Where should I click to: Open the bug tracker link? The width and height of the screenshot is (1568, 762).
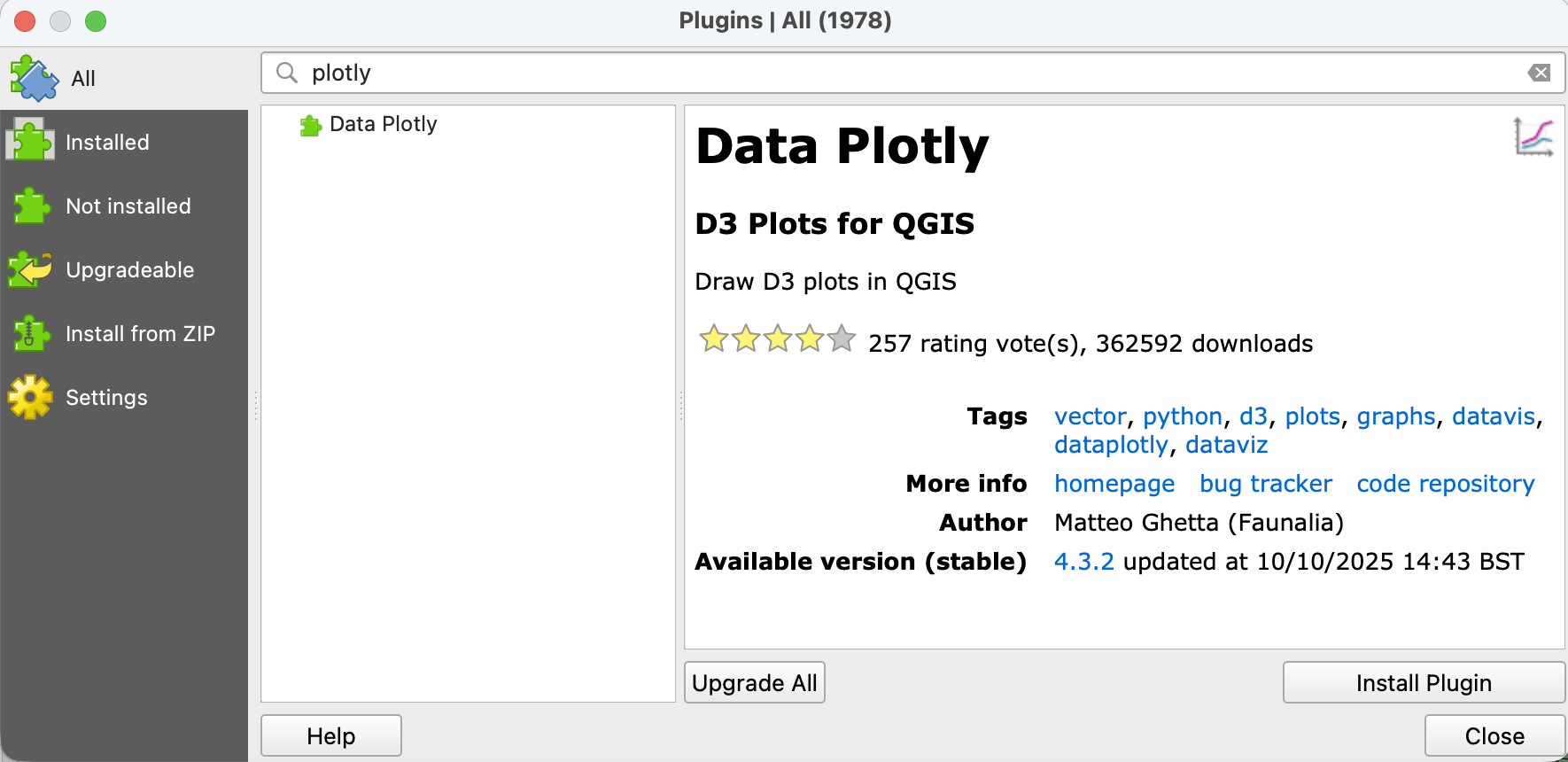[1265, 484]
